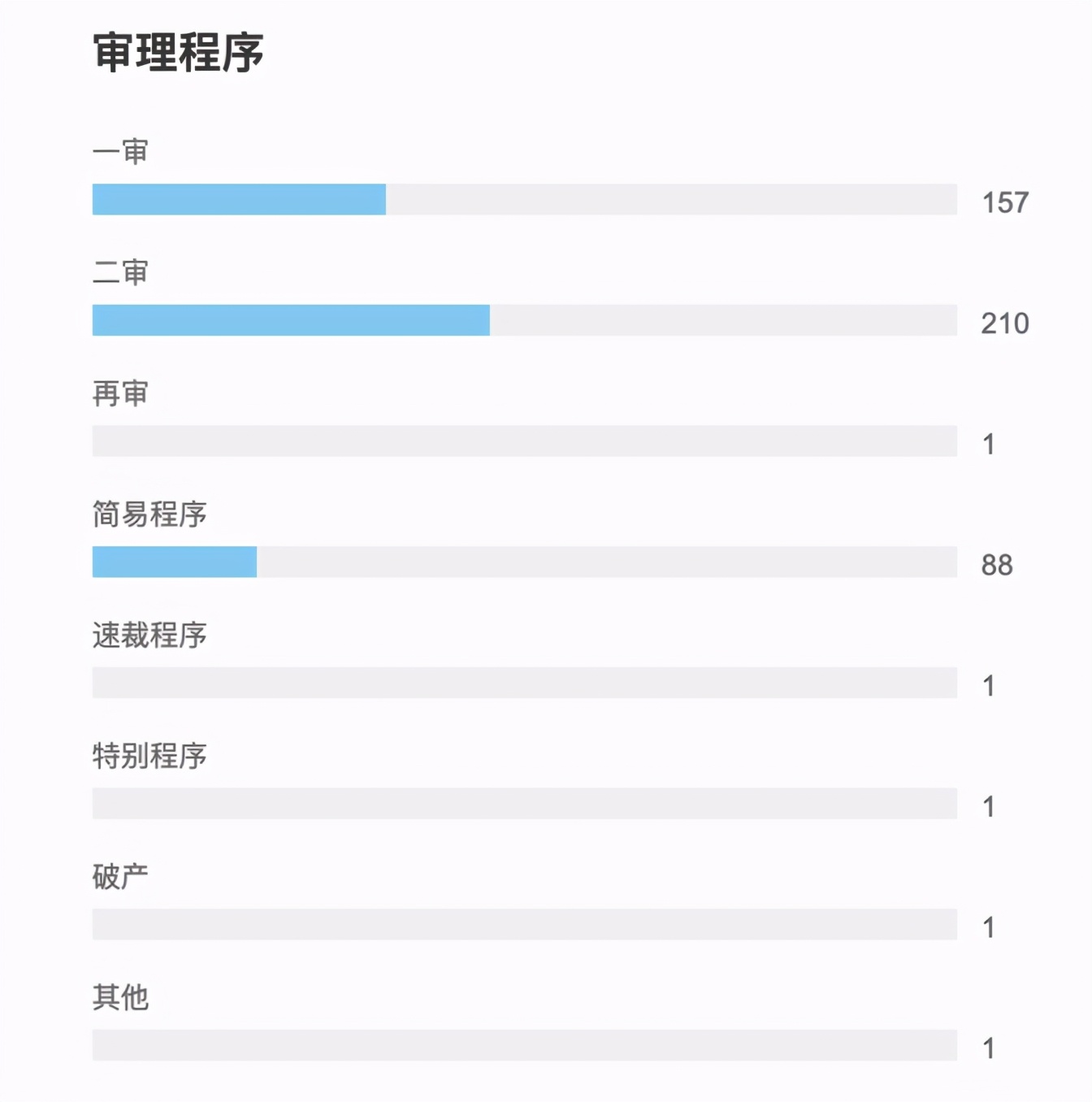Select the 再审 label

point(120,393)
